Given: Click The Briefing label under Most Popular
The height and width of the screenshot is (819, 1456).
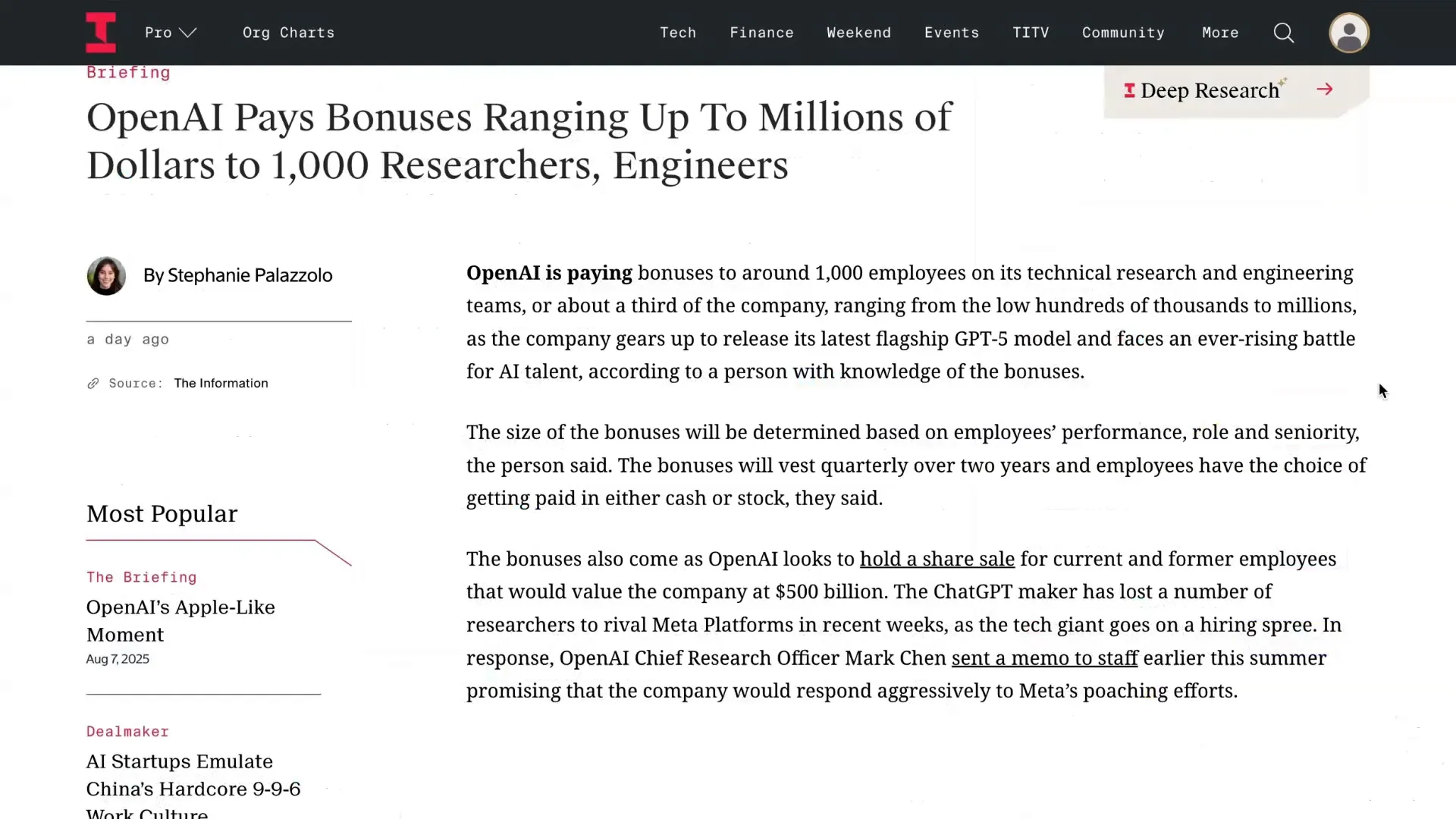Looking at the screenshot, I should click(x=141, y=578).
